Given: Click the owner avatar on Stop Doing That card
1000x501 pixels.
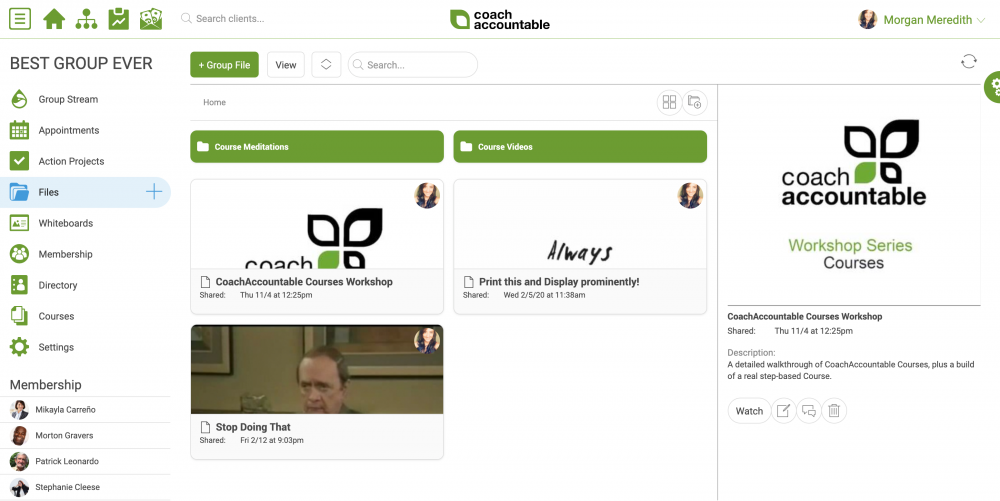Looking at the screenshot, I should coord(427,341).
